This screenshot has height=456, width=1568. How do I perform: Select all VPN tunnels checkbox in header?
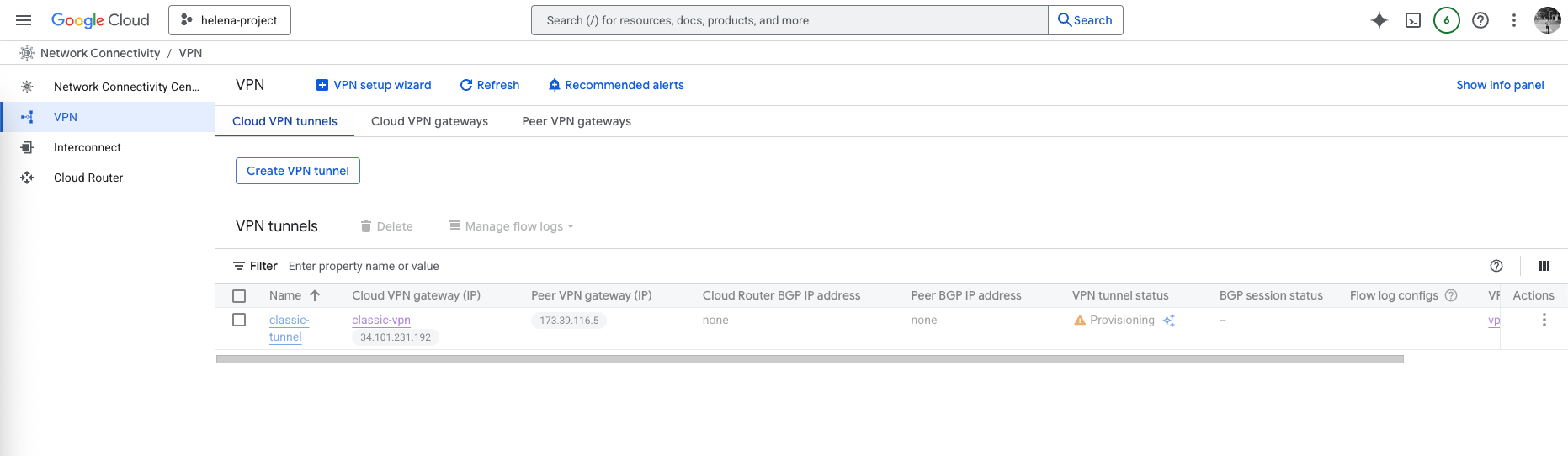[239, 296]
